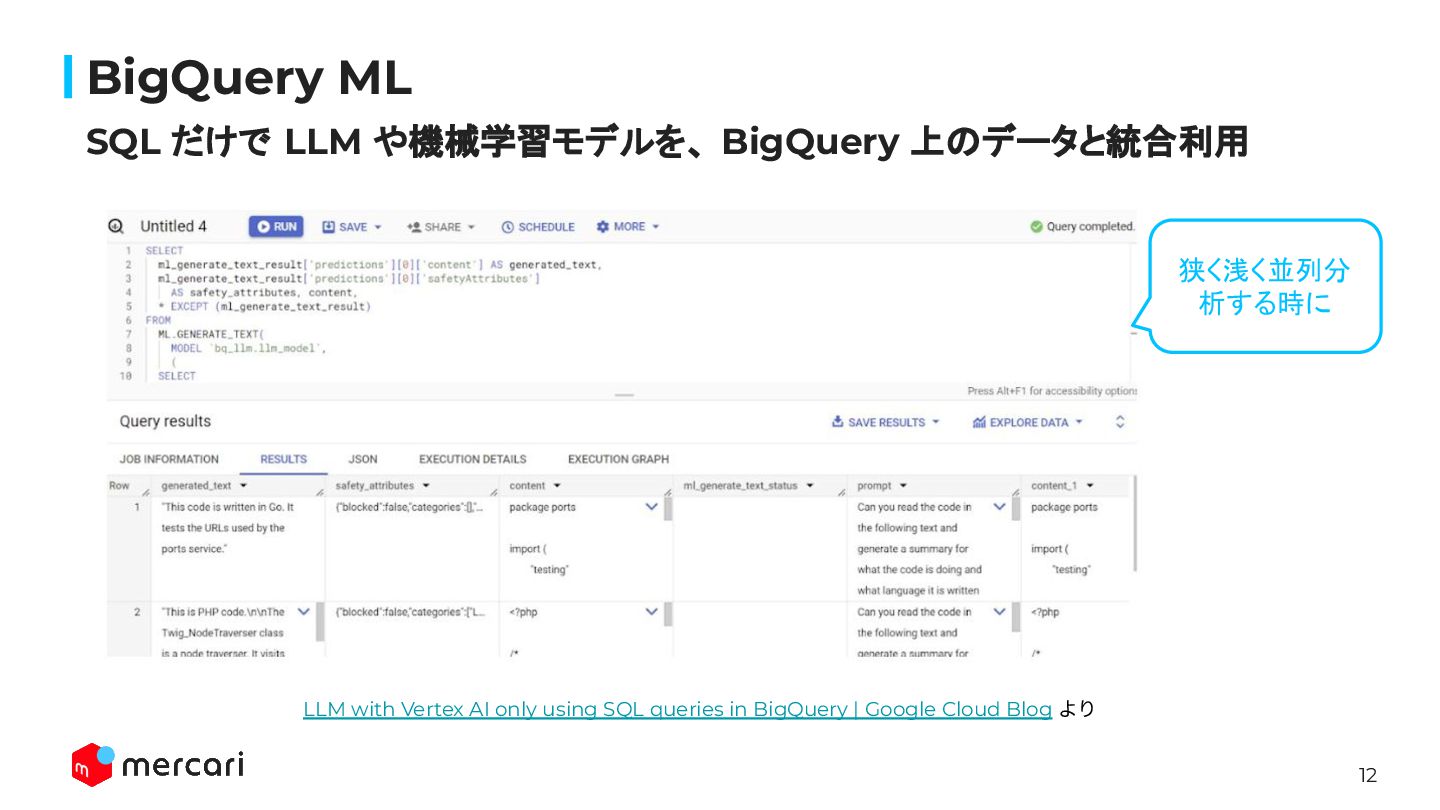Click slide page number 12
1440x810 pixels.
pyautogui.click(x=1367, y=775)
